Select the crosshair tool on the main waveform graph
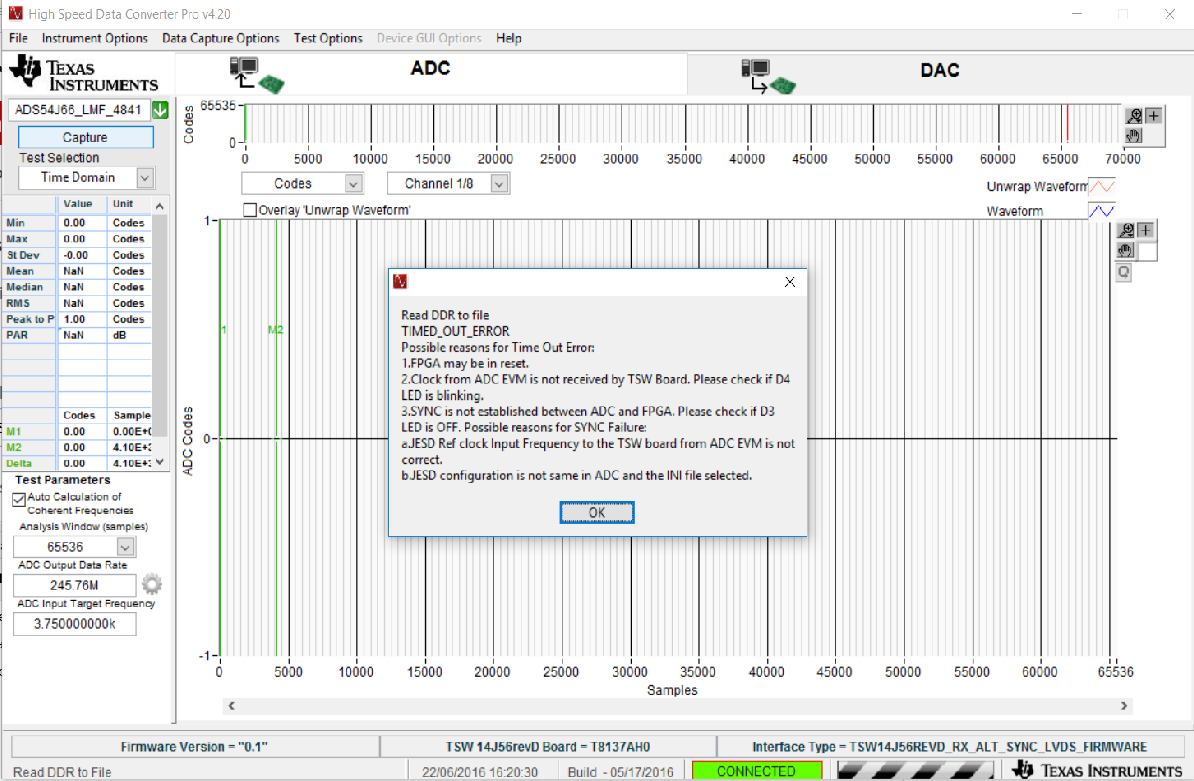 pos(1145,230)
